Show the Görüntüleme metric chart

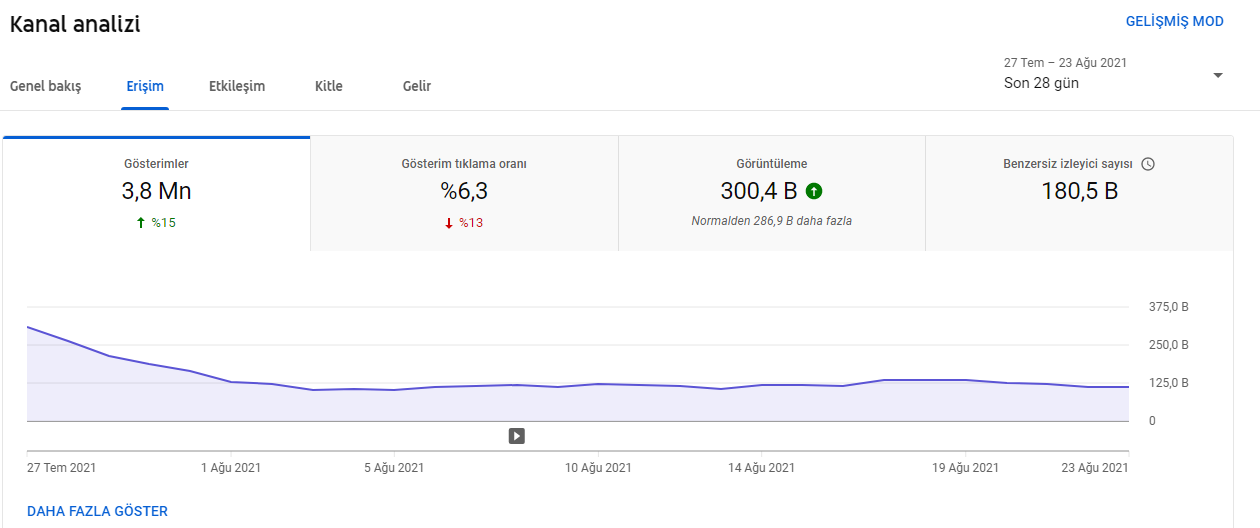click(772, 193)
